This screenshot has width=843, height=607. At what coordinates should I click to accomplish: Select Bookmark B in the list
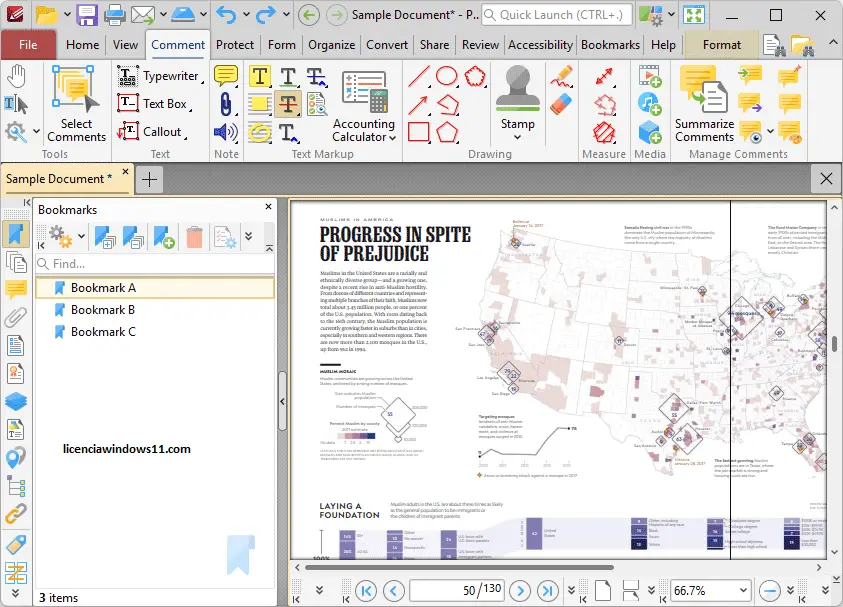point(155,310)
